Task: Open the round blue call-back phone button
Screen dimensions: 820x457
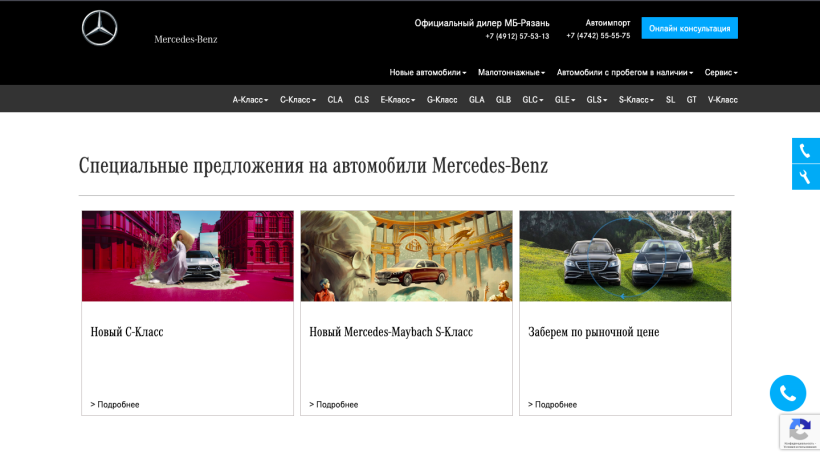Action: click(x=788, y=393)
